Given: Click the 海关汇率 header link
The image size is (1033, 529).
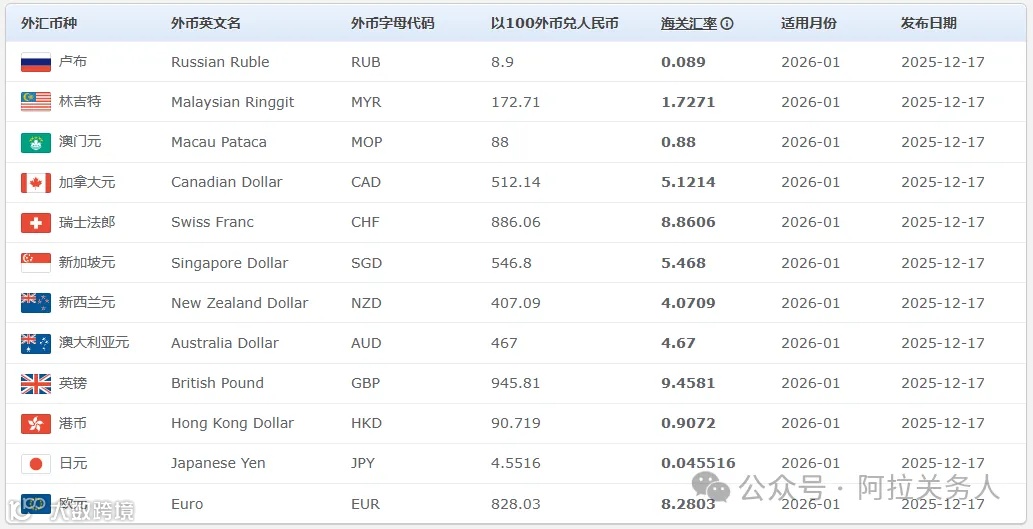Looking at the screenshot, I should [x=689, y=23].
